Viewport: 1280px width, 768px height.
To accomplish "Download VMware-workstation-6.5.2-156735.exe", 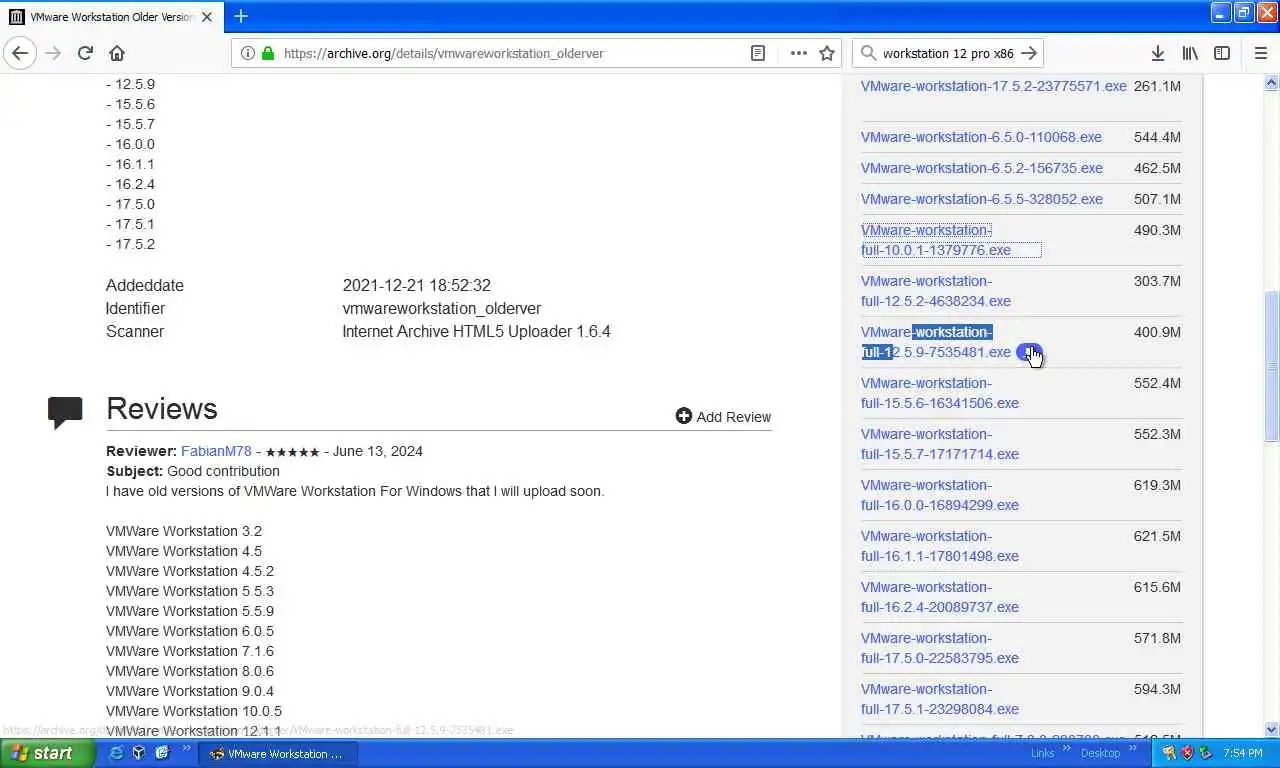I will coord(982,168).
